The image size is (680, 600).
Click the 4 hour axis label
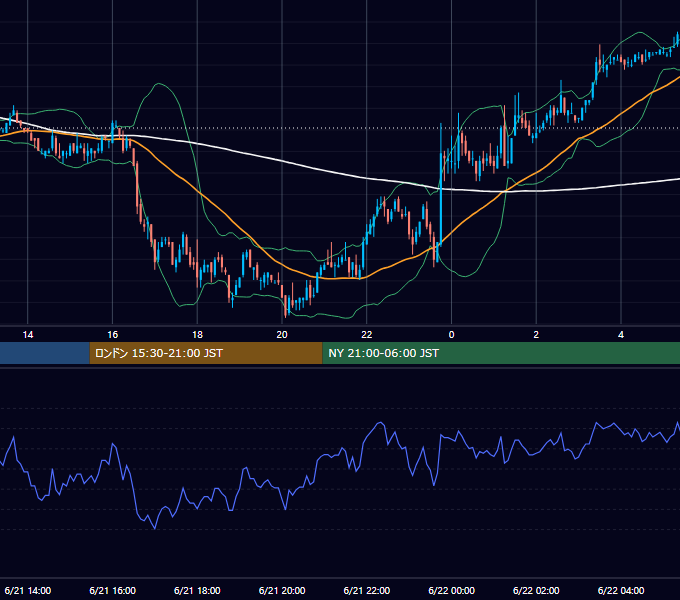pos(621,335)
